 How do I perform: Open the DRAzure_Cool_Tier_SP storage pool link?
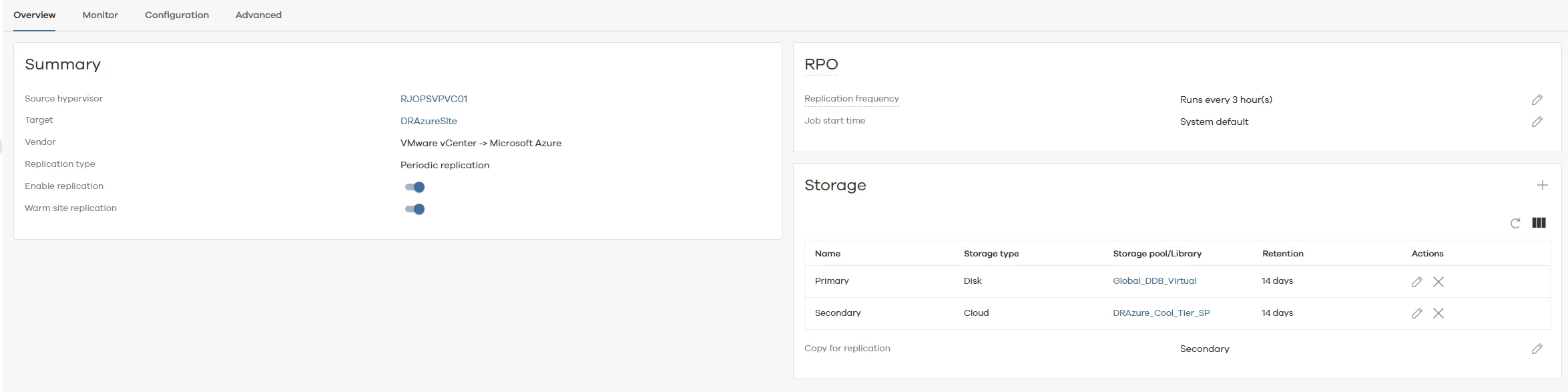coord(1161,313)
